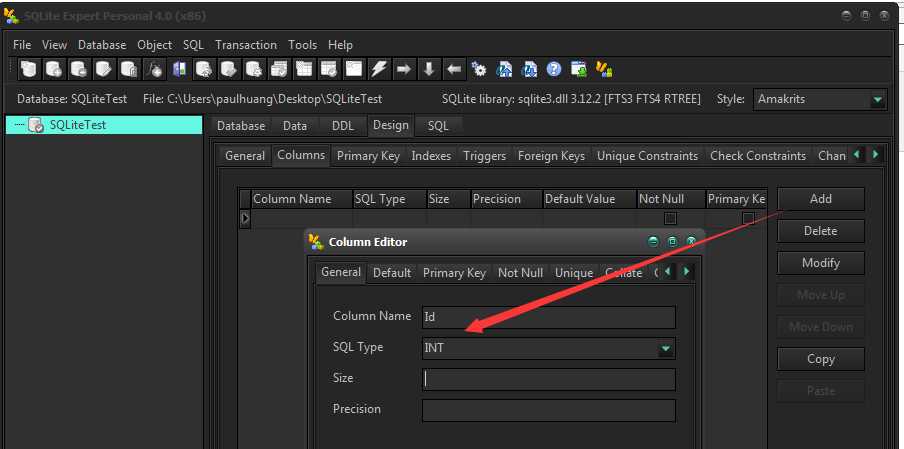Open the Not Null tab in Column Editor
This screenshot has width=904, height=449.
pyautogui.click(x=520, y=273)
